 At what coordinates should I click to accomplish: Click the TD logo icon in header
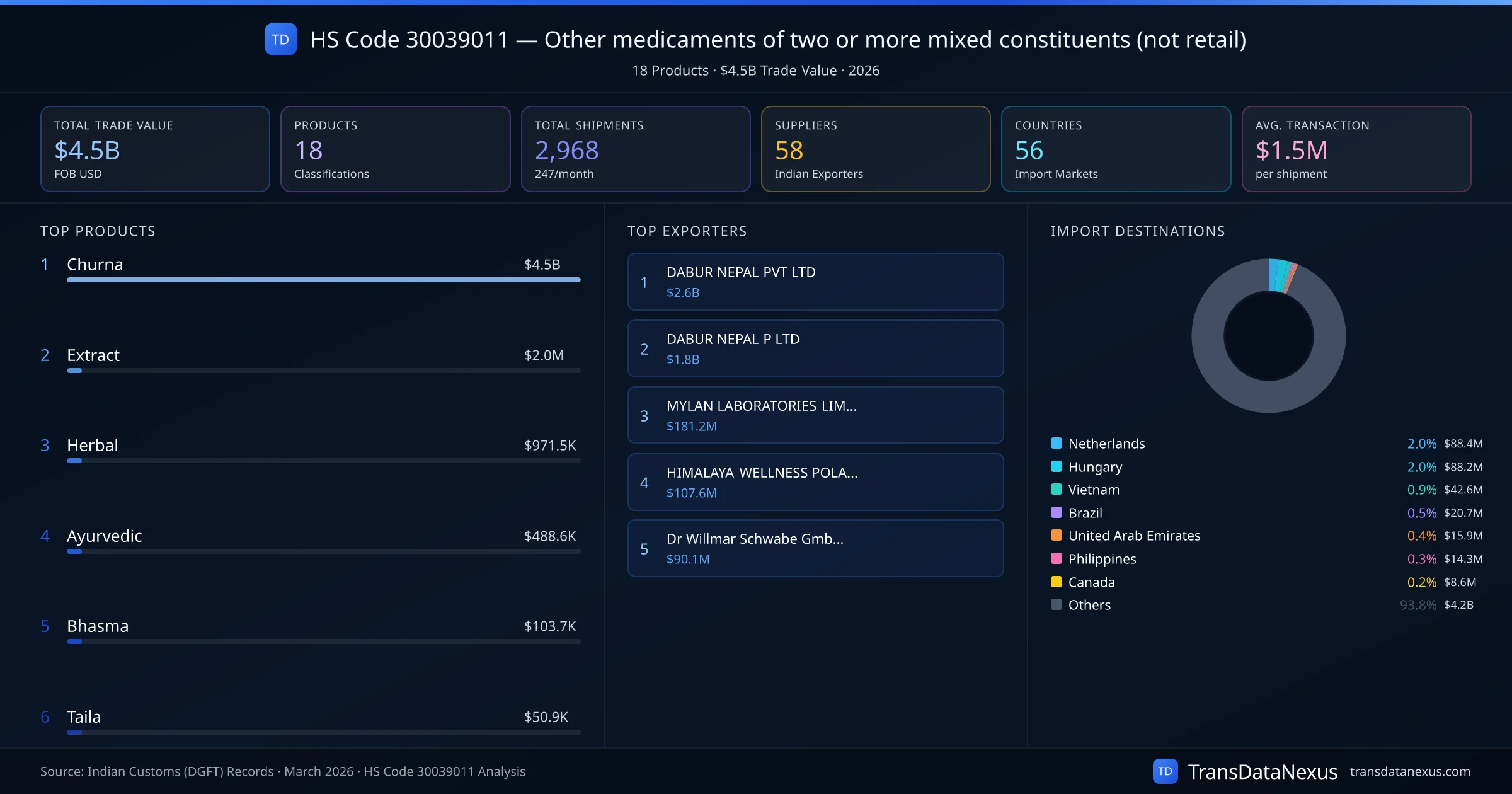pyautogui.click(x=280, y=40)
